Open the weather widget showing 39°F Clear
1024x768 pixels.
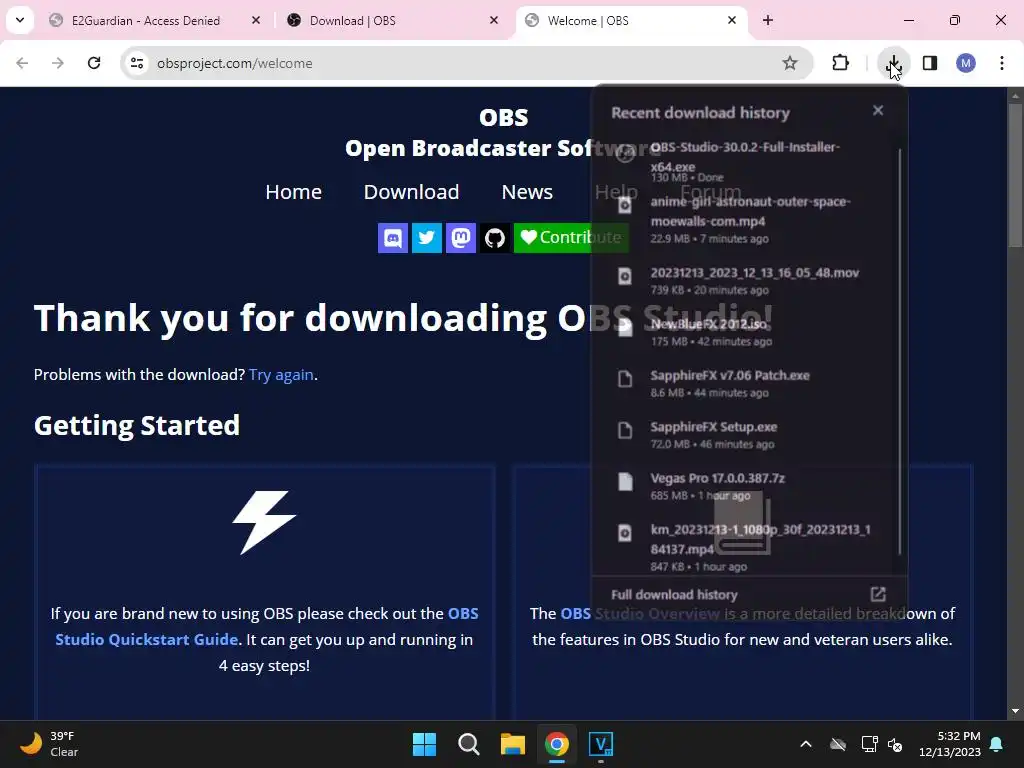(x=48, y=744)
